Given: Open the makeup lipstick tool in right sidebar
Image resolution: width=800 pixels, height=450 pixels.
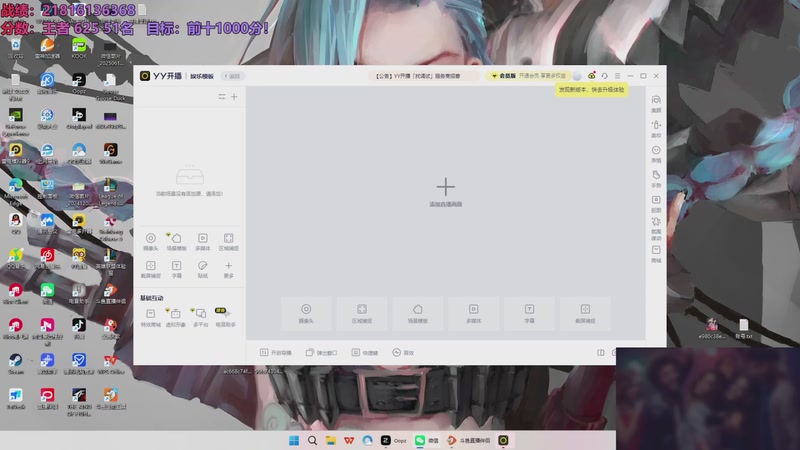Looking at the screenshot, I should pos(656,129).
